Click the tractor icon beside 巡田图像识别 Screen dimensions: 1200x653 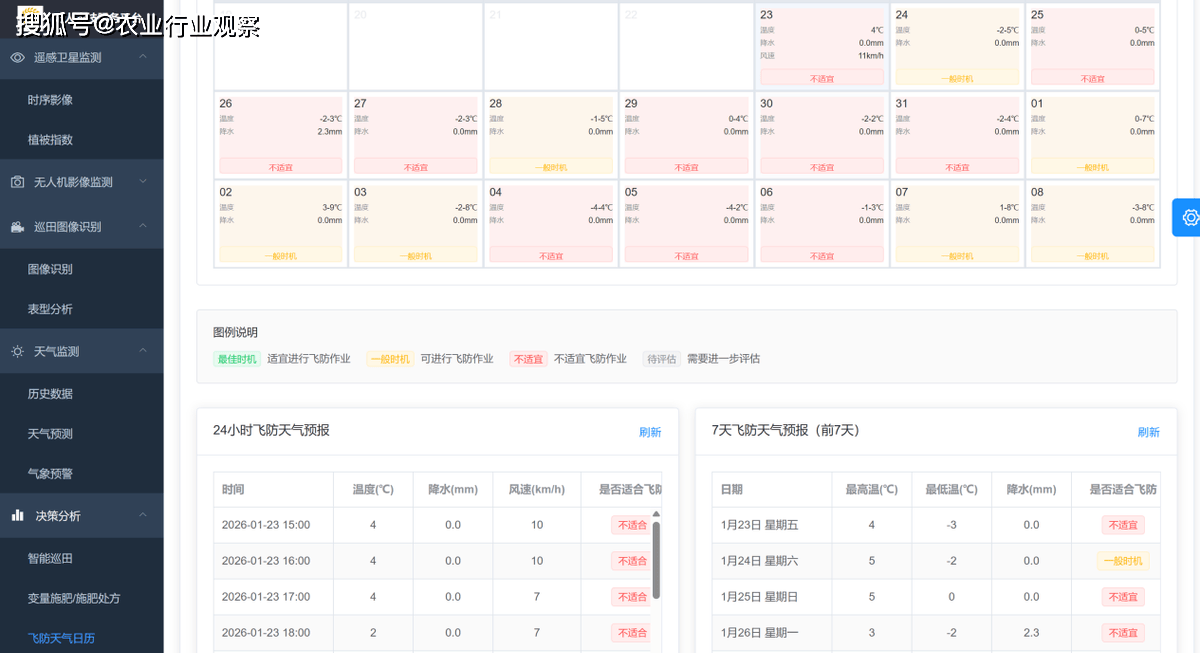point(18,227)
